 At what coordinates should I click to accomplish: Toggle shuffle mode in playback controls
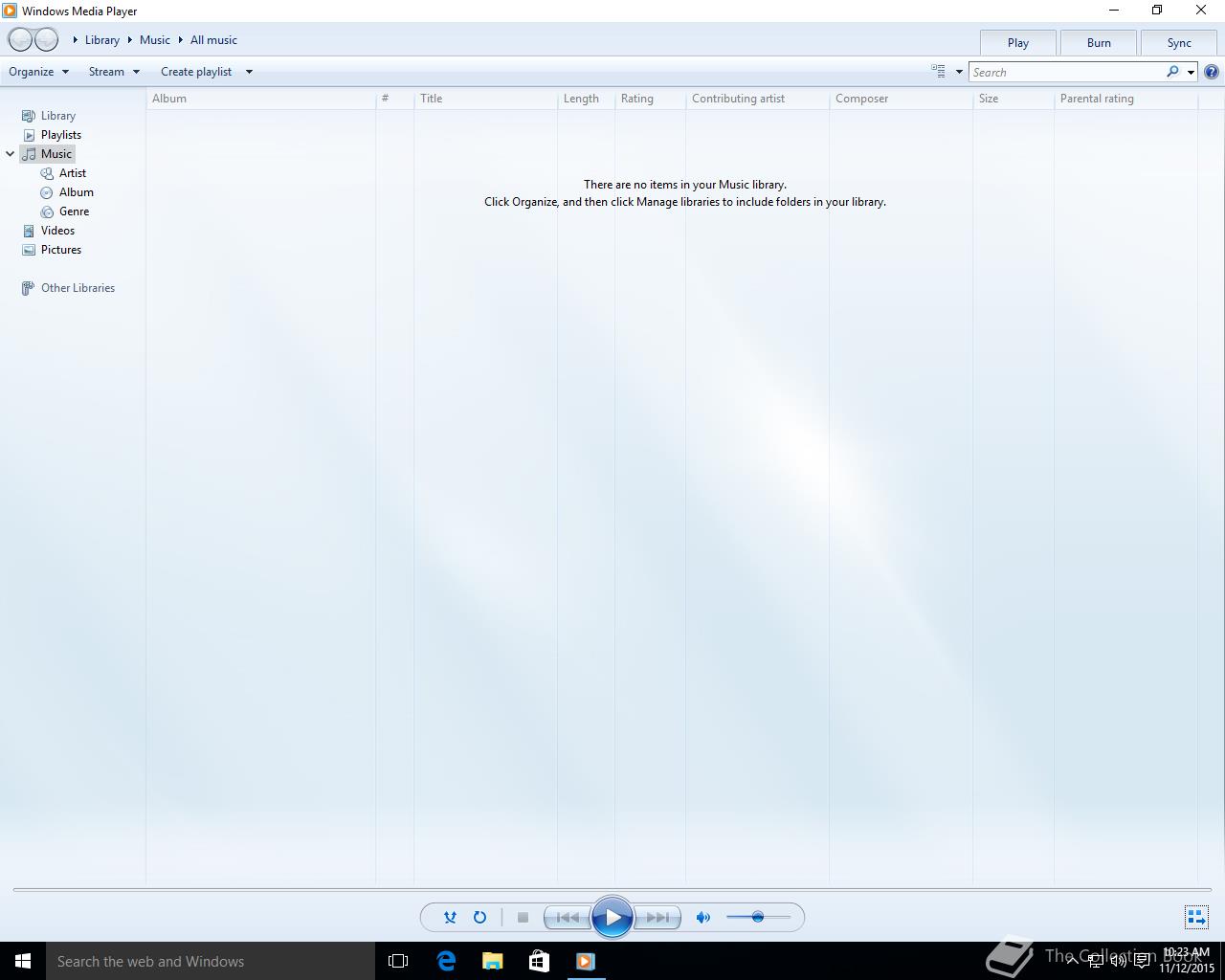pyautogui.click(x=450, y=917)
